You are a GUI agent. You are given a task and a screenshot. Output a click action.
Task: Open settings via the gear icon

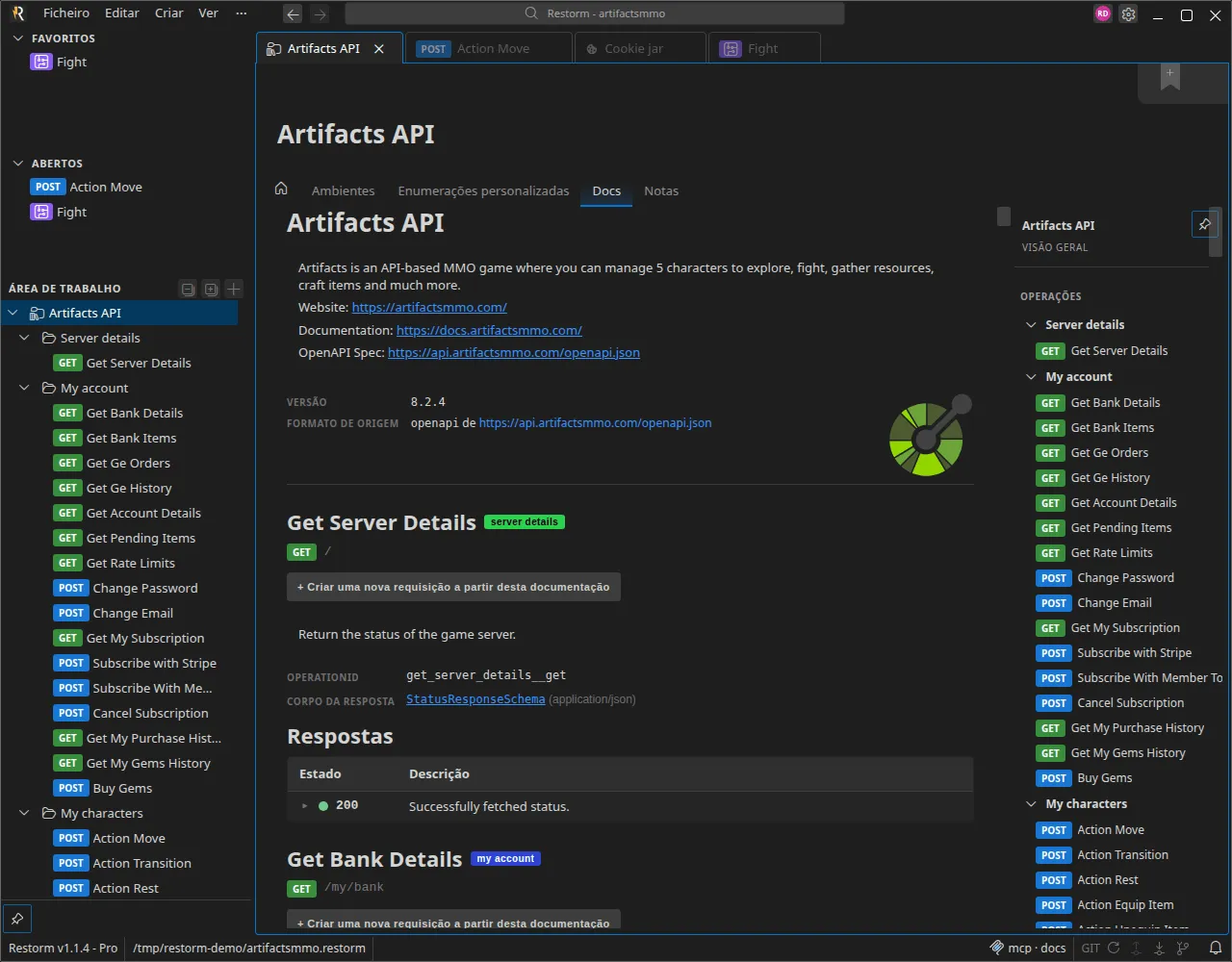1129,14
